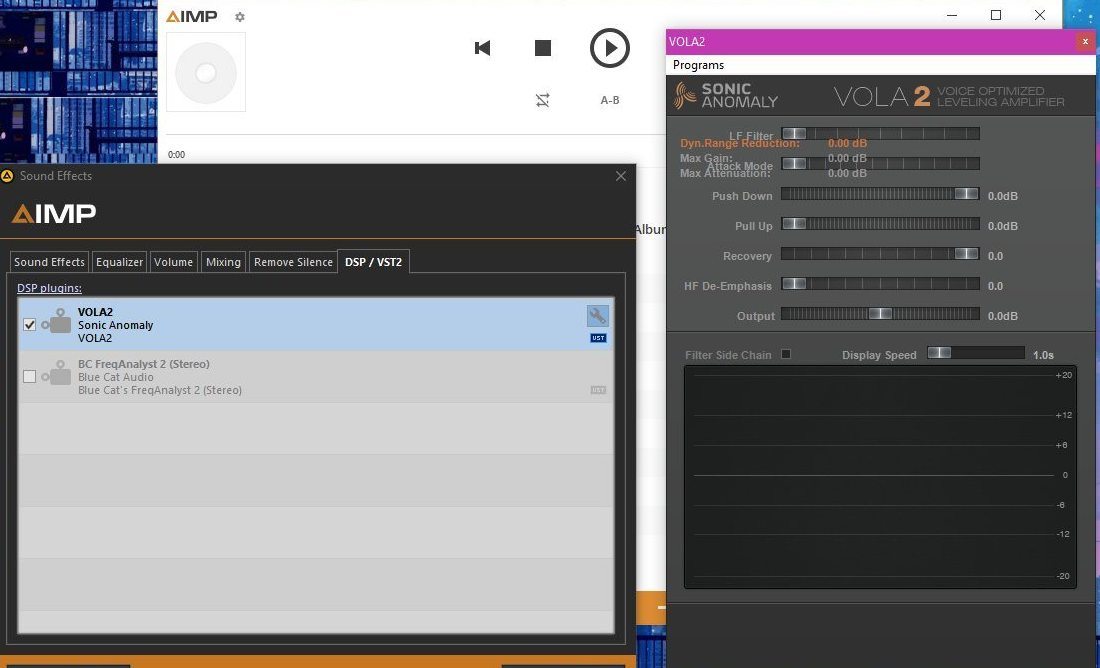The image size is (1100, 668).
Task: Maximize the AIMP main window
Action: coord(995,15)
